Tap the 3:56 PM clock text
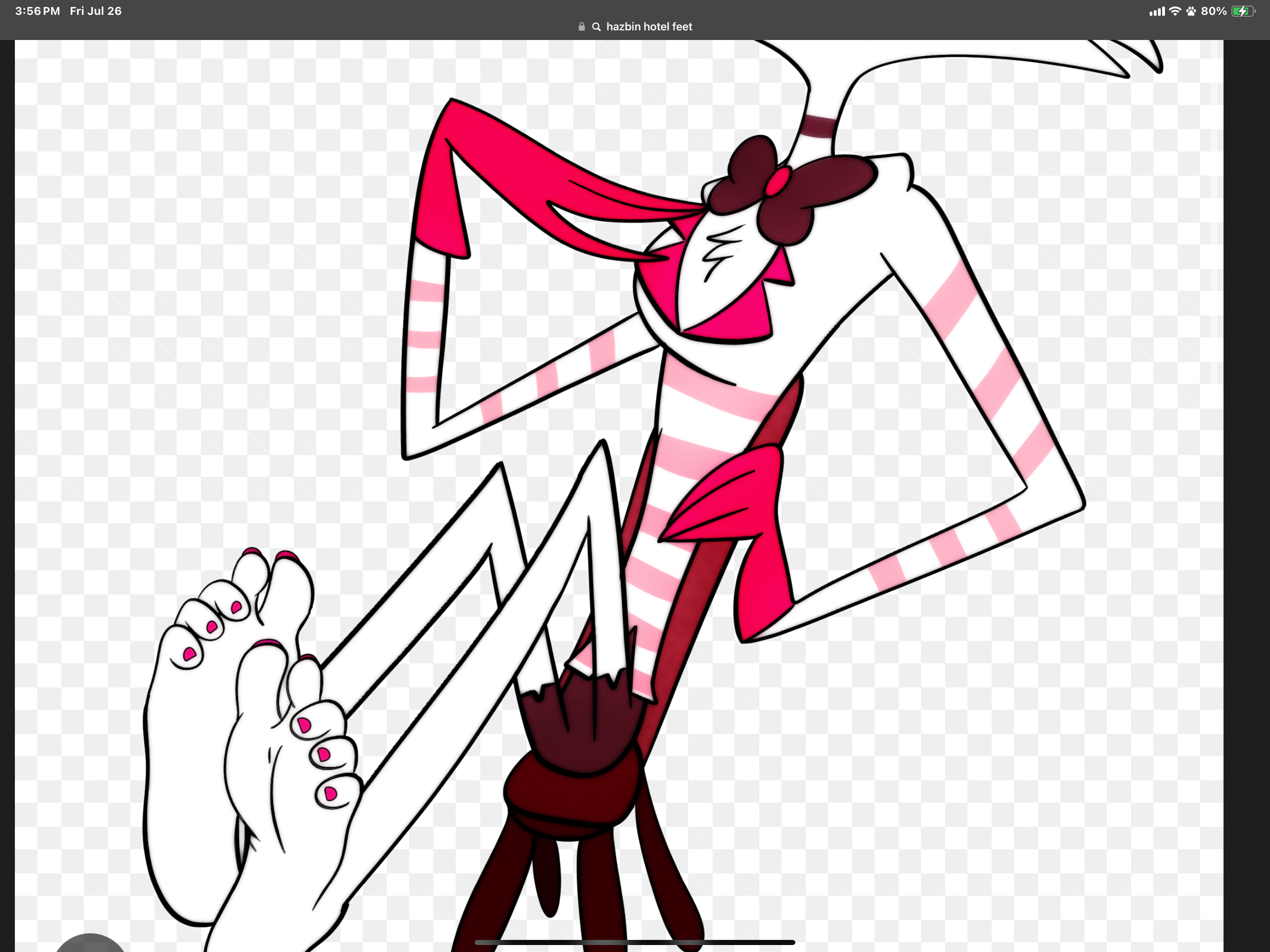 (37, 11)
